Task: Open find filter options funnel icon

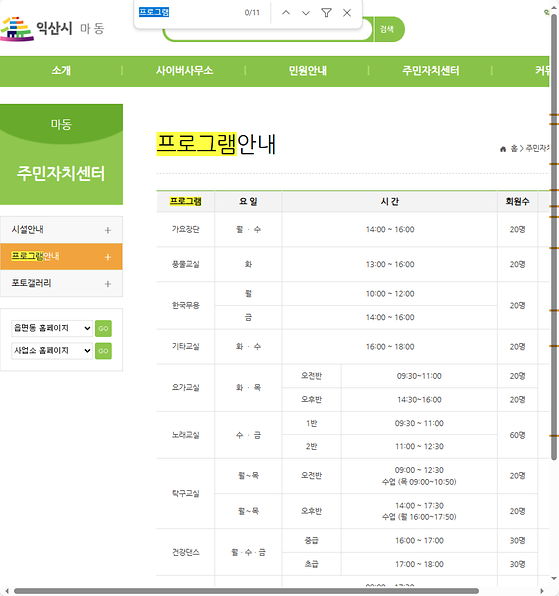Action: 326,13
